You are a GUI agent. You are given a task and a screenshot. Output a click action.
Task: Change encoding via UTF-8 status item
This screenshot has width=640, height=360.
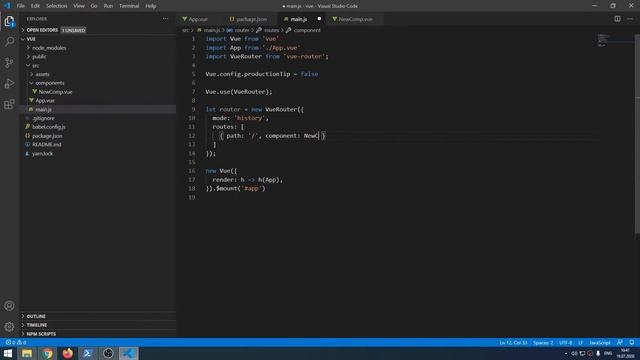(x=565, y=342)
